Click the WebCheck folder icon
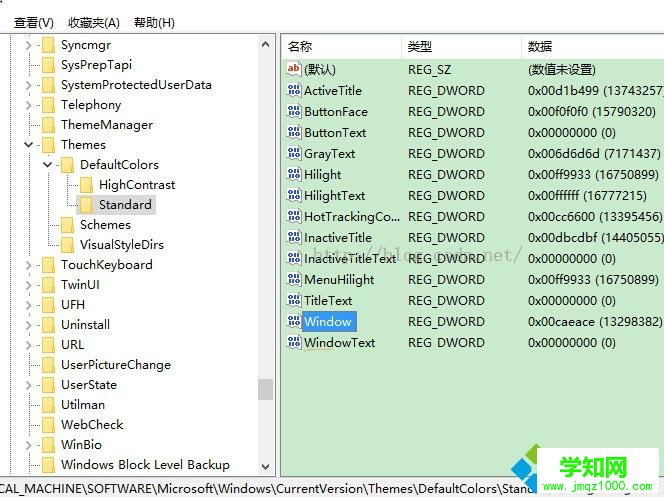The image size is (664, 498). (48, 425)
